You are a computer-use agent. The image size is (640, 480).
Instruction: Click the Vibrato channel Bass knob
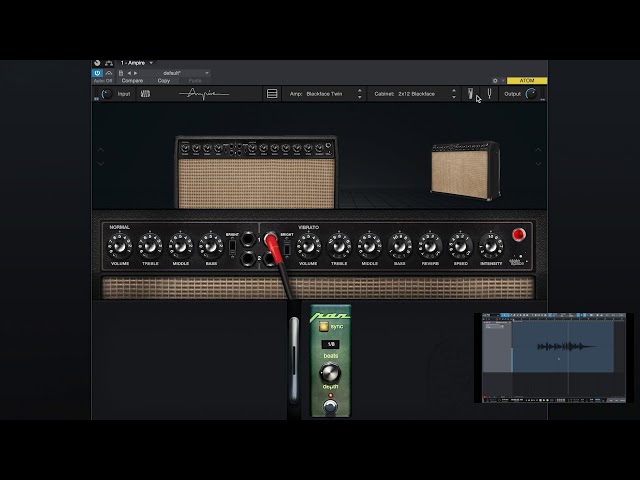click(400, 246)
